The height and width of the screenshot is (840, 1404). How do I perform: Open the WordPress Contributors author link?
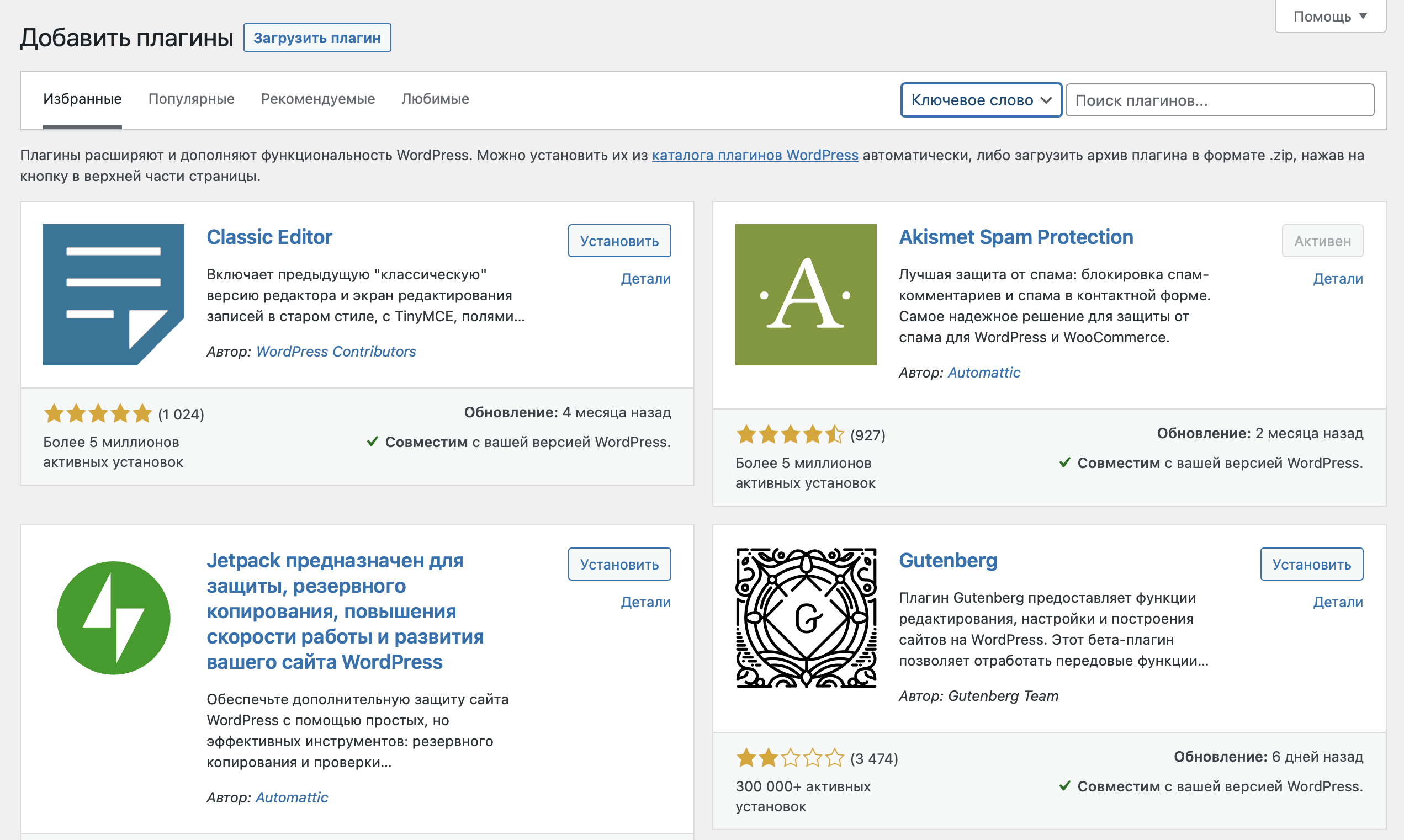pos(336,352)
